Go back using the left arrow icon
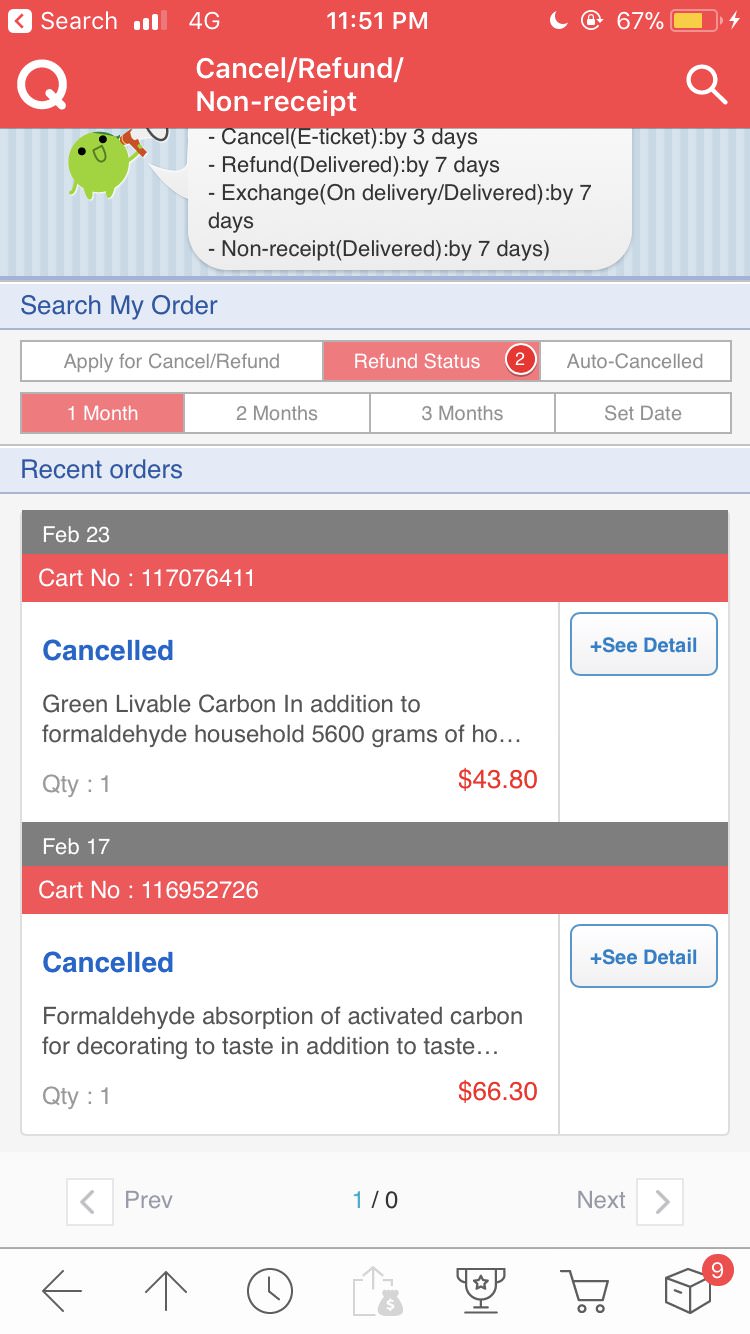The width and height of the screenshot is (750, 1334). click(x=62, y=1291)
